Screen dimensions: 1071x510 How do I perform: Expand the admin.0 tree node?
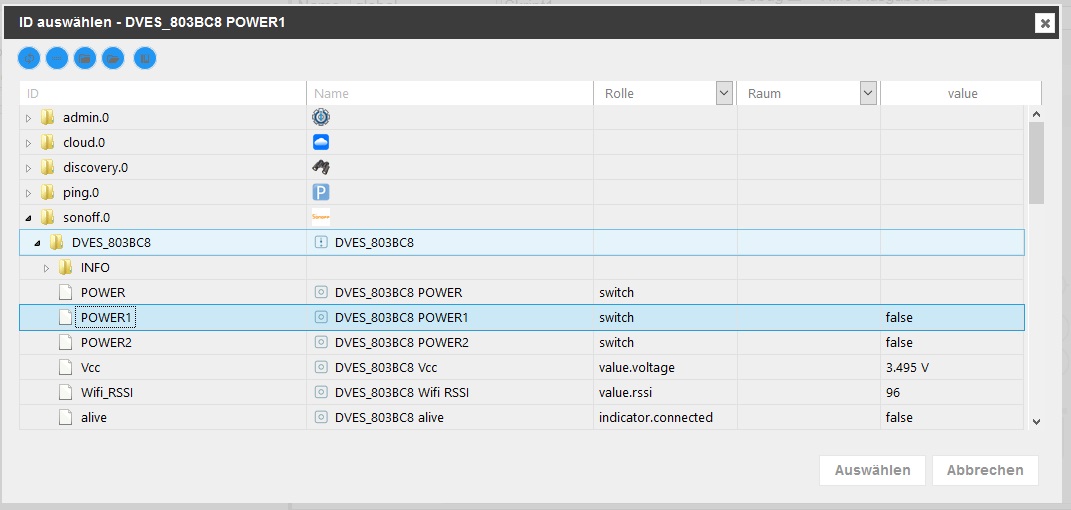pyautogui.click(x=29, y=118)
